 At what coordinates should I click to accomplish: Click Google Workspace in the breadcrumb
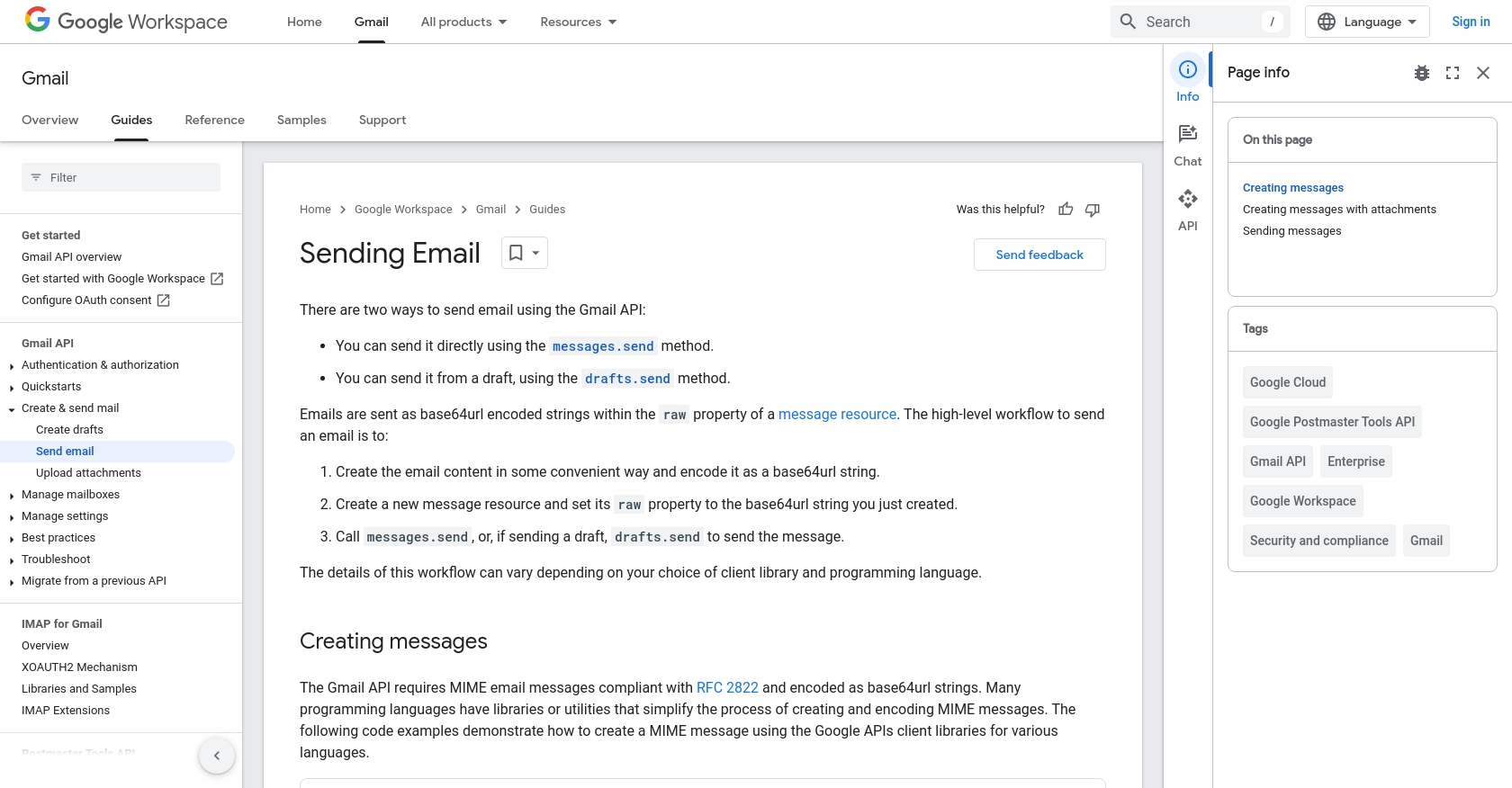tap(403, 210)
